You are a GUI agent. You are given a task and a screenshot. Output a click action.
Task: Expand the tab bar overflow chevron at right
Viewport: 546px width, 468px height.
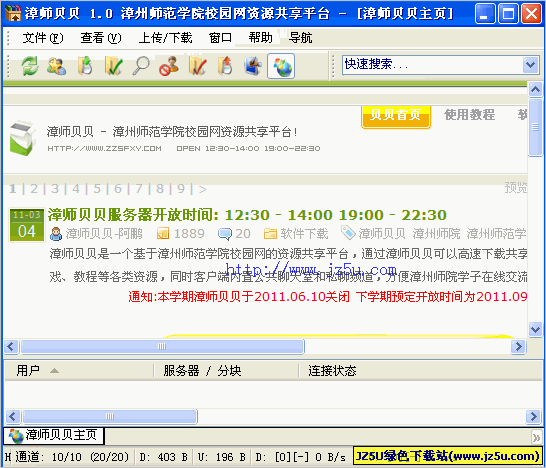click(x=537, y=437)
